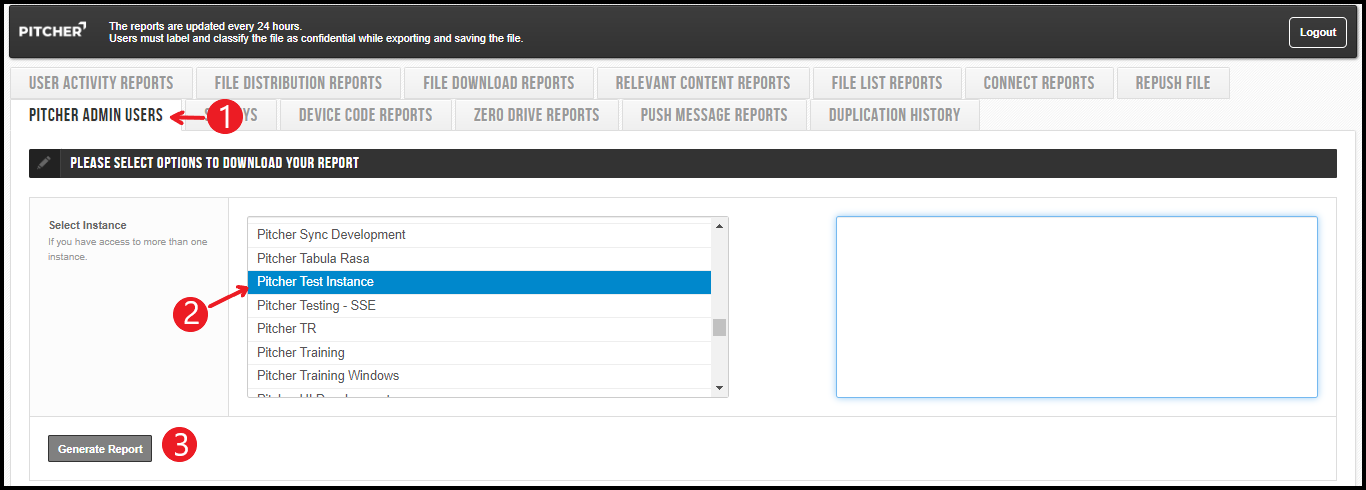Open the Connect Reports tab
The height and width of the screenshot is (490, 1366).
(1038, 83)
